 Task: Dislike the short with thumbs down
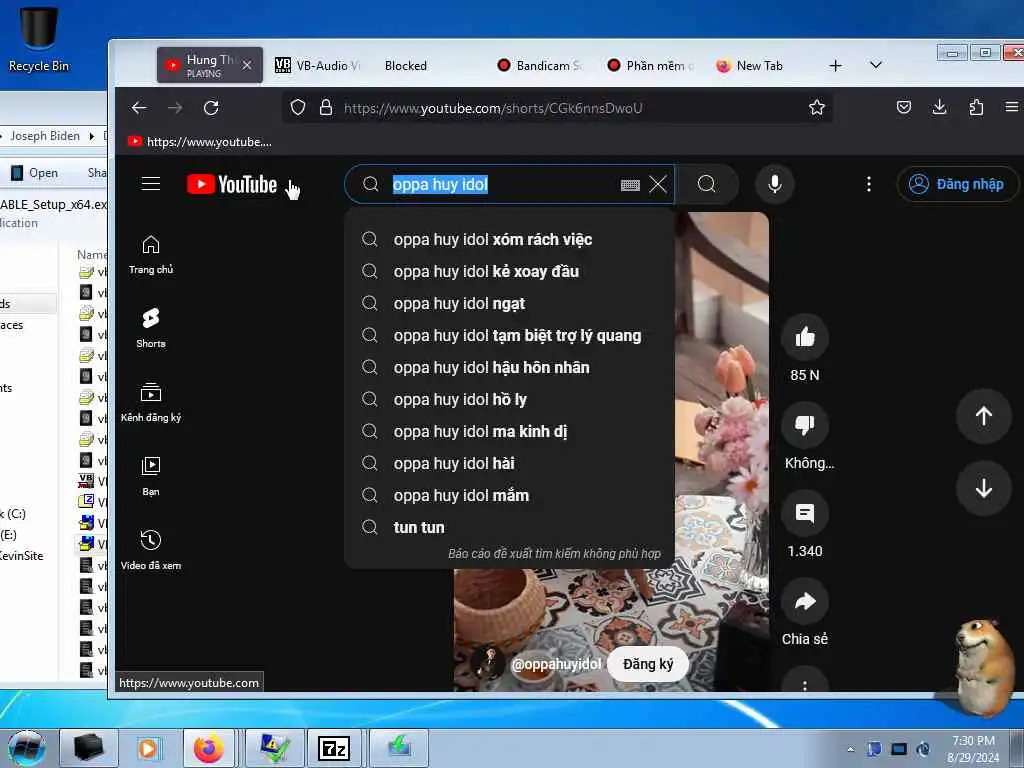click(x=805, y=425)
